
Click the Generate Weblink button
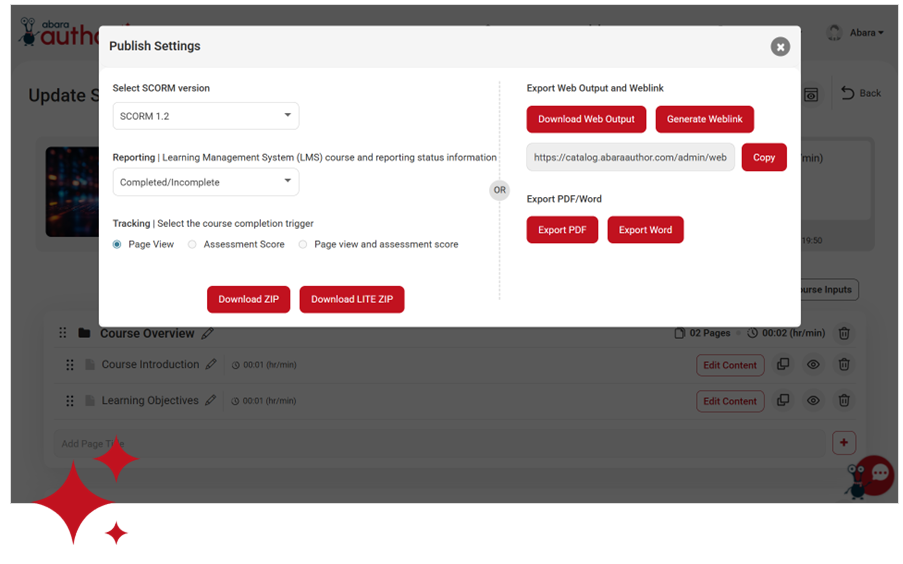[x=704, y=119]
